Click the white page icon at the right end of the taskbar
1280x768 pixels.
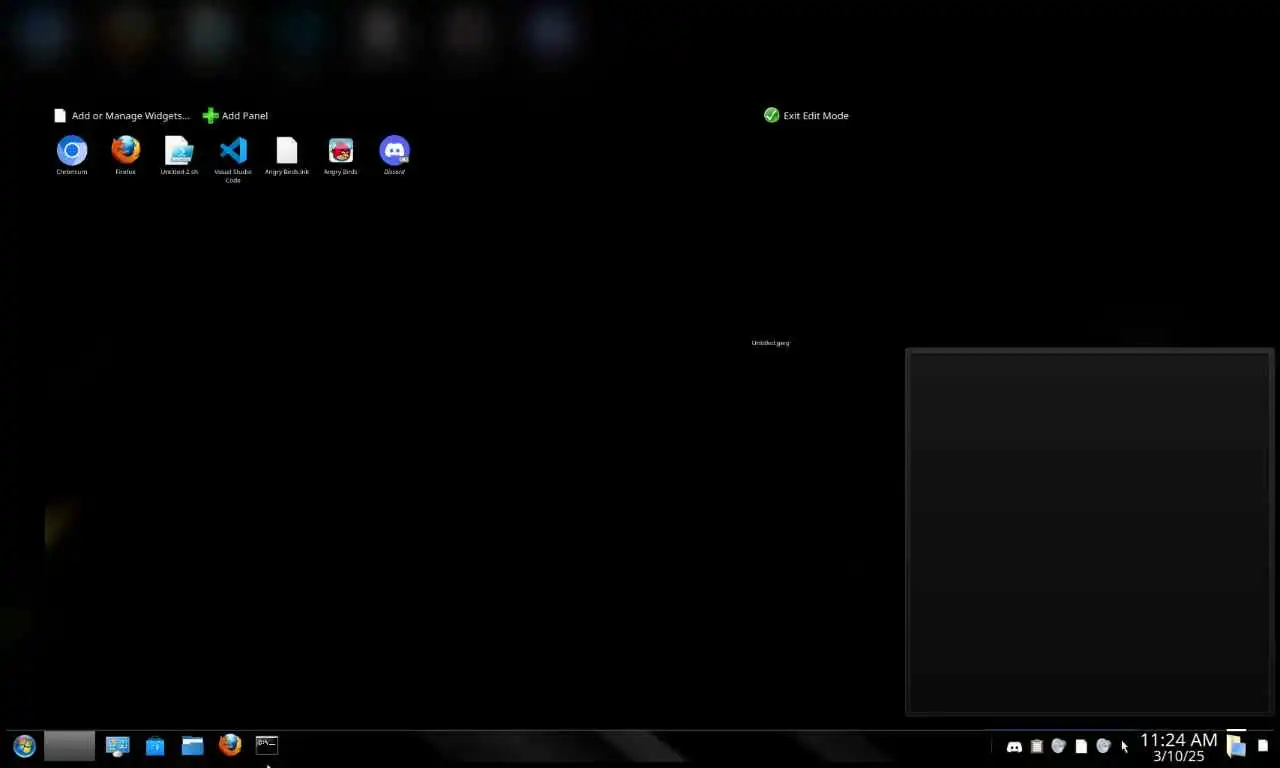[x=1263, y=746]
